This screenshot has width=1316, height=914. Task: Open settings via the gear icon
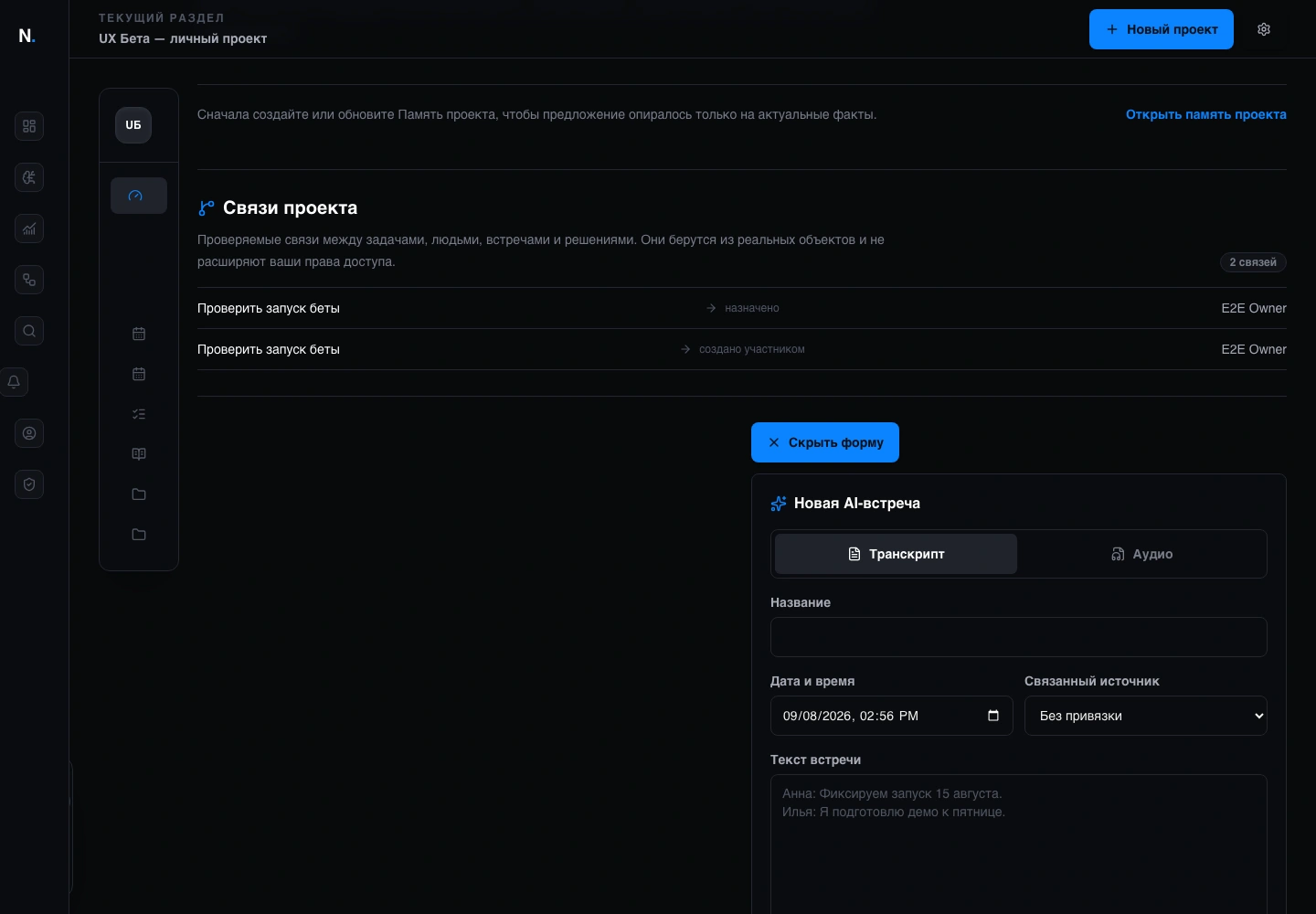(1264, 29)
